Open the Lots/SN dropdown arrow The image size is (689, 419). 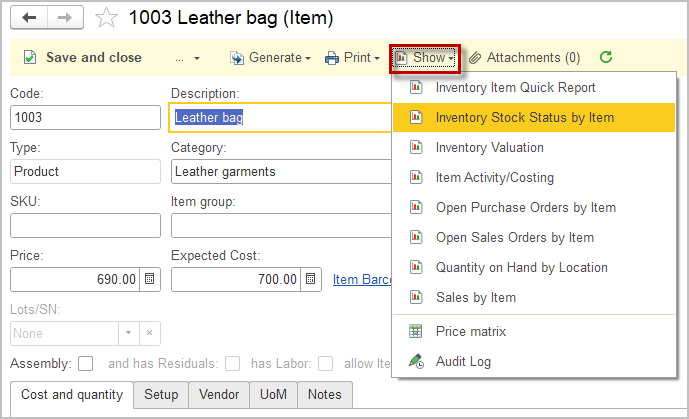(127, 333)
